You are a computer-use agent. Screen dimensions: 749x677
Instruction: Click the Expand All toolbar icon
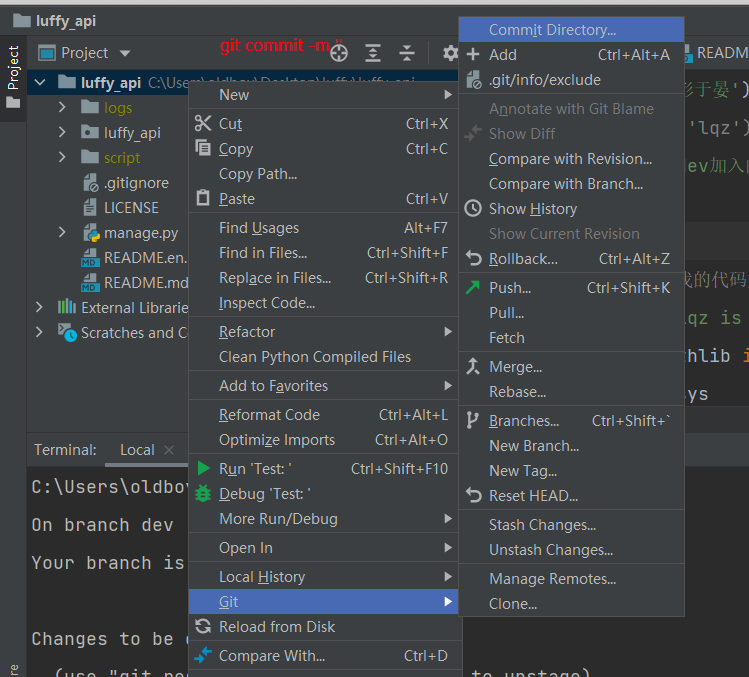tap(373, 53)
